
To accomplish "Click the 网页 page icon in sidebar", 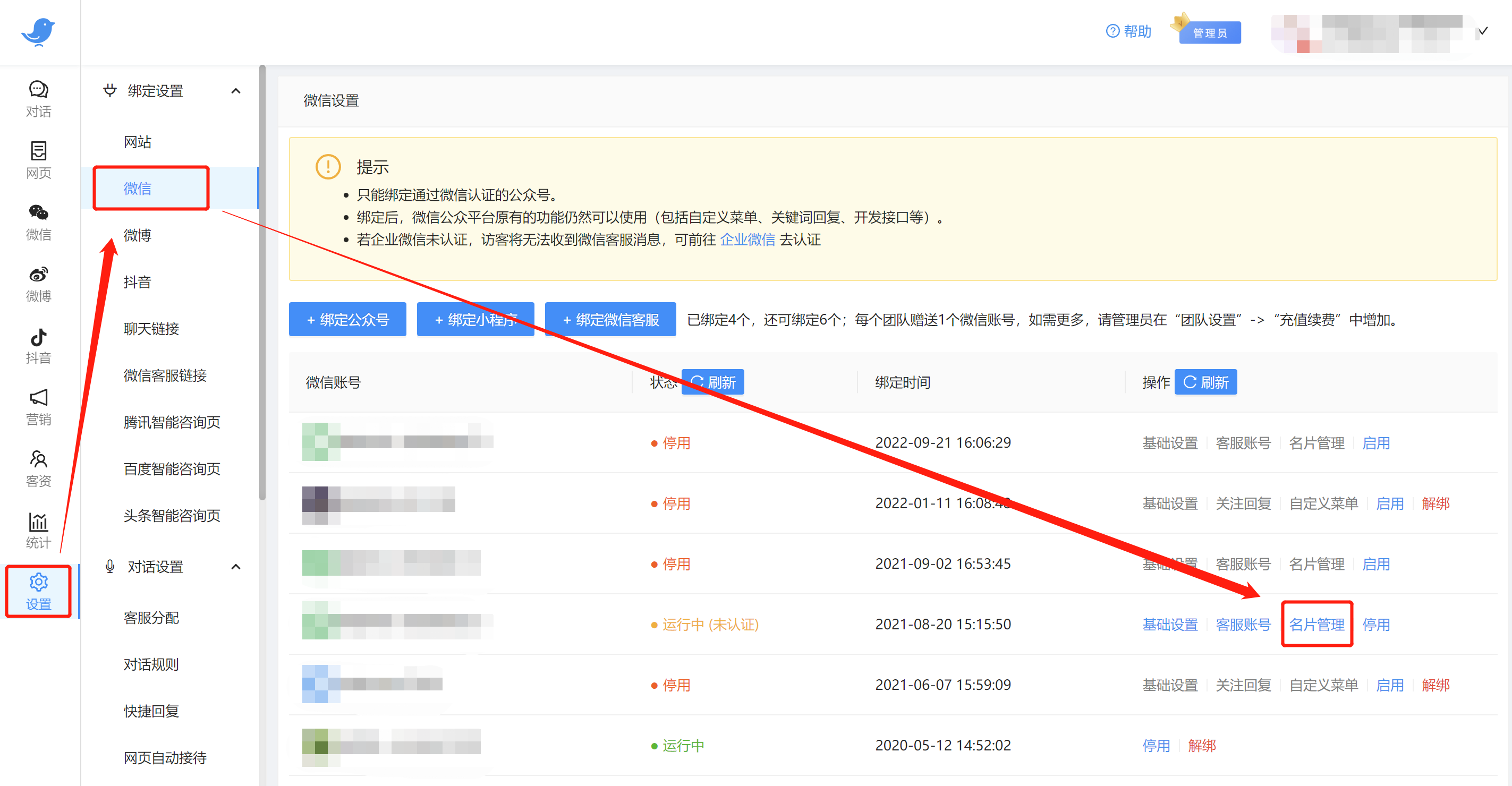I will pyautogui.click(x=38, y=151).
